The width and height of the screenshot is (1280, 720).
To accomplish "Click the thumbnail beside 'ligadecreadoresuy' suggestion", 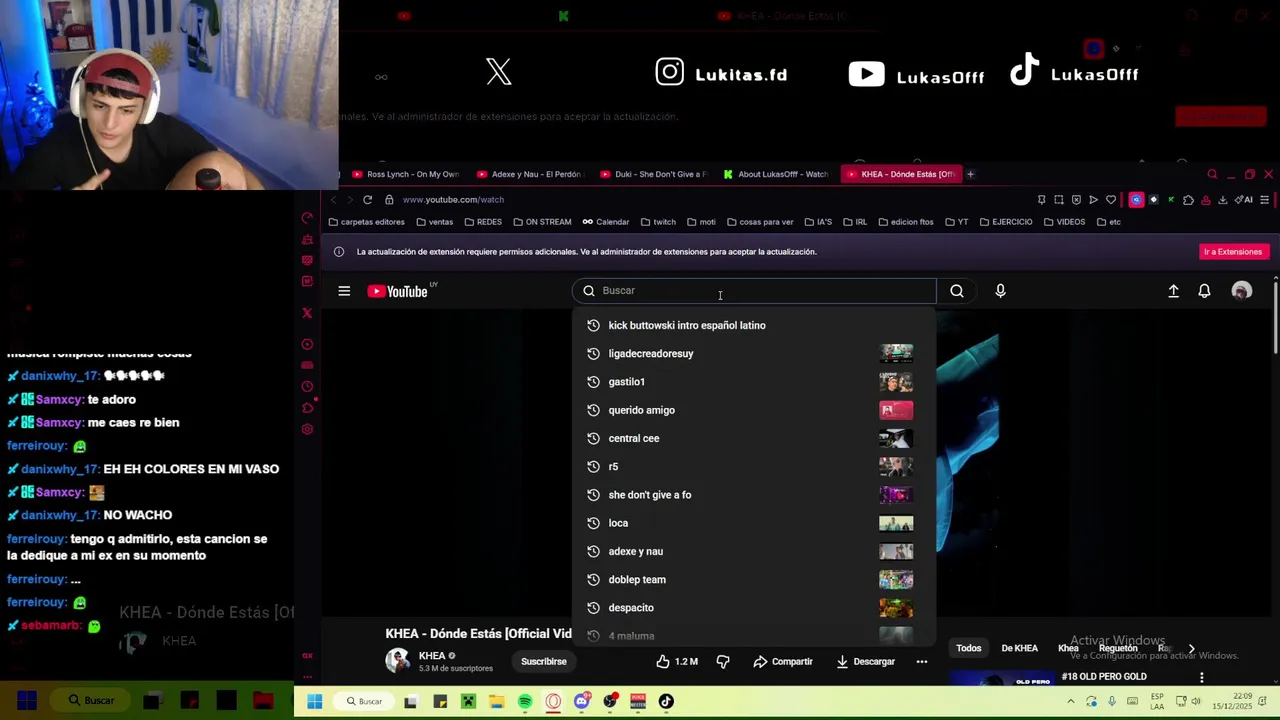I will click(x=896, y=353).
